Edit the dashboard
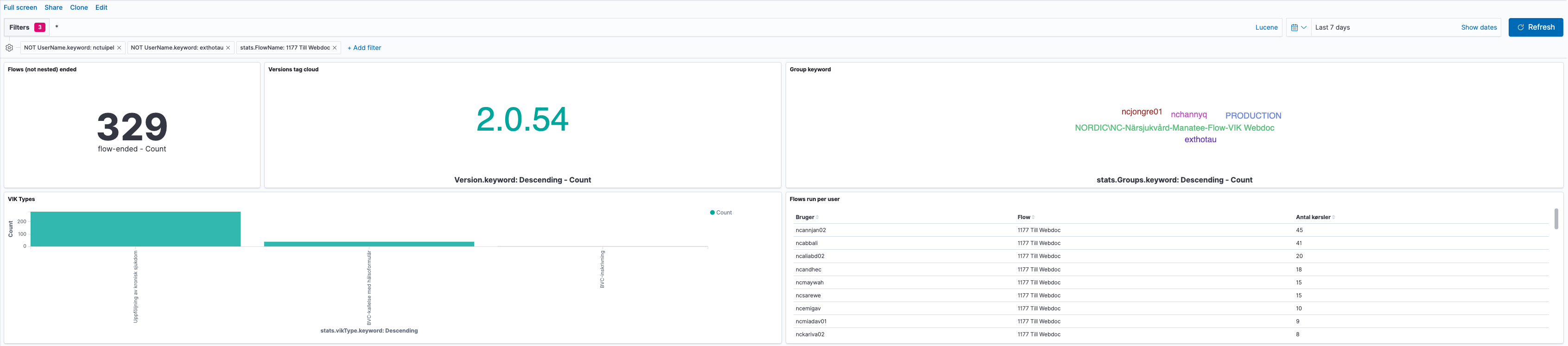This screenshot has height=346, width=1568. [102, 7]
